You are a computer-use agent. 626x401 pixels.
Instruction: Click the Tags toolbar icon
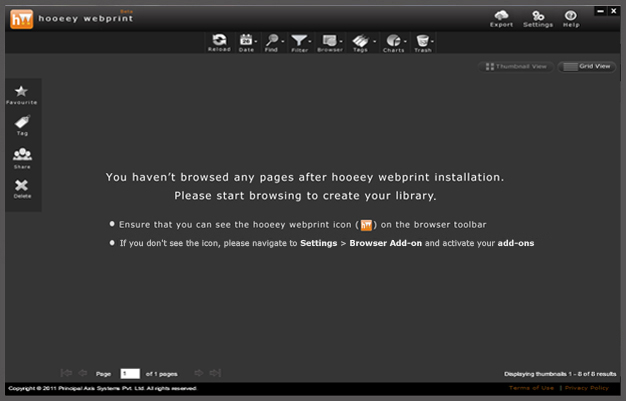(x=361, y=41)
